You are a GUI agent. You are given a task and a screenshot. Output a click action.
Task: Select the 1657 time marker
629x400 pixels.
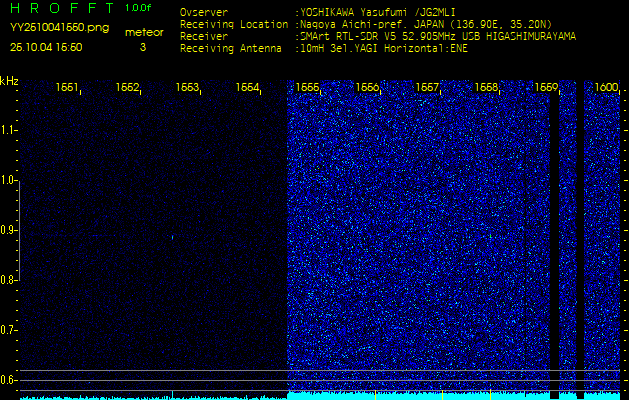click(427, 88)
